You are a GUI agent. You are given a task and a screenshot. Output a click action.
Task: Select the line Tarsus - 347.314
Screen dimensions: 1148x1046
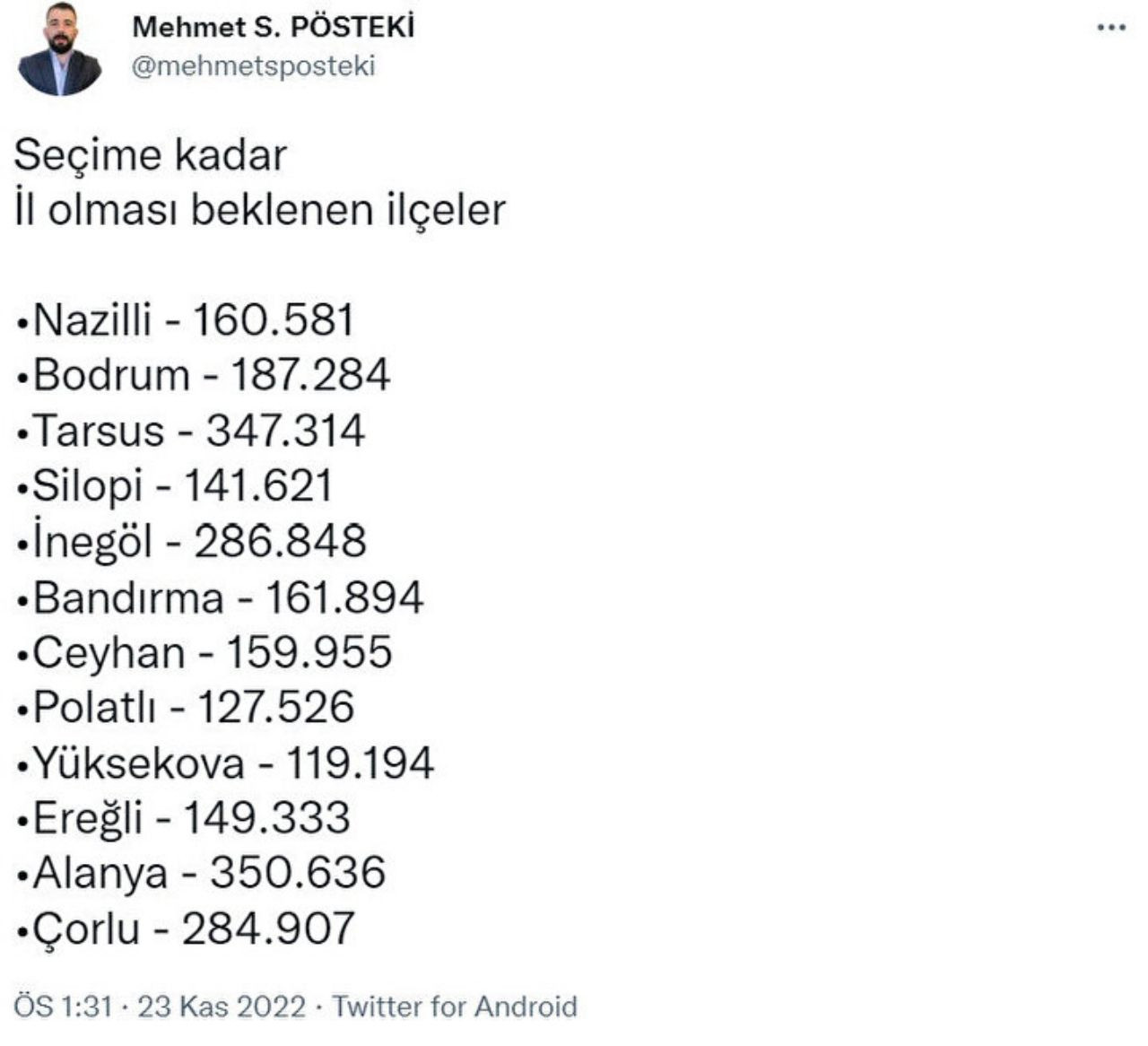point(193,431)
